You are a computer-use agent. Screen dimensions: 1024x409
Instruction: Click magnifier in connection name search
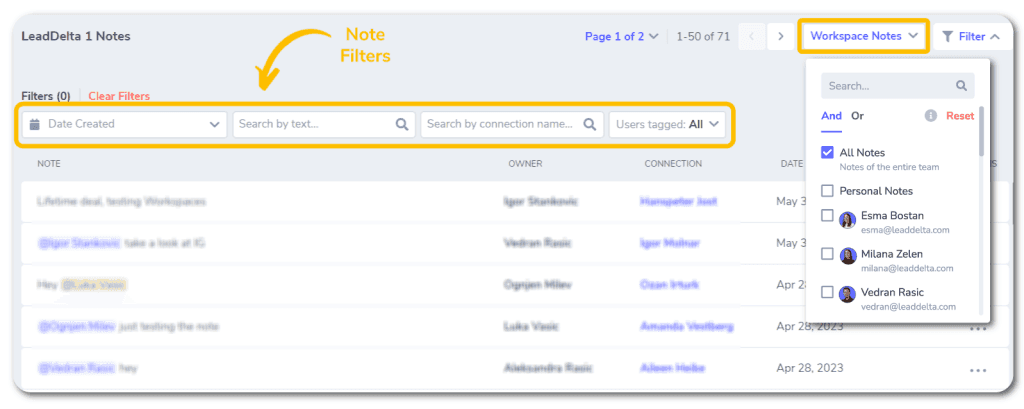(590, 124)
